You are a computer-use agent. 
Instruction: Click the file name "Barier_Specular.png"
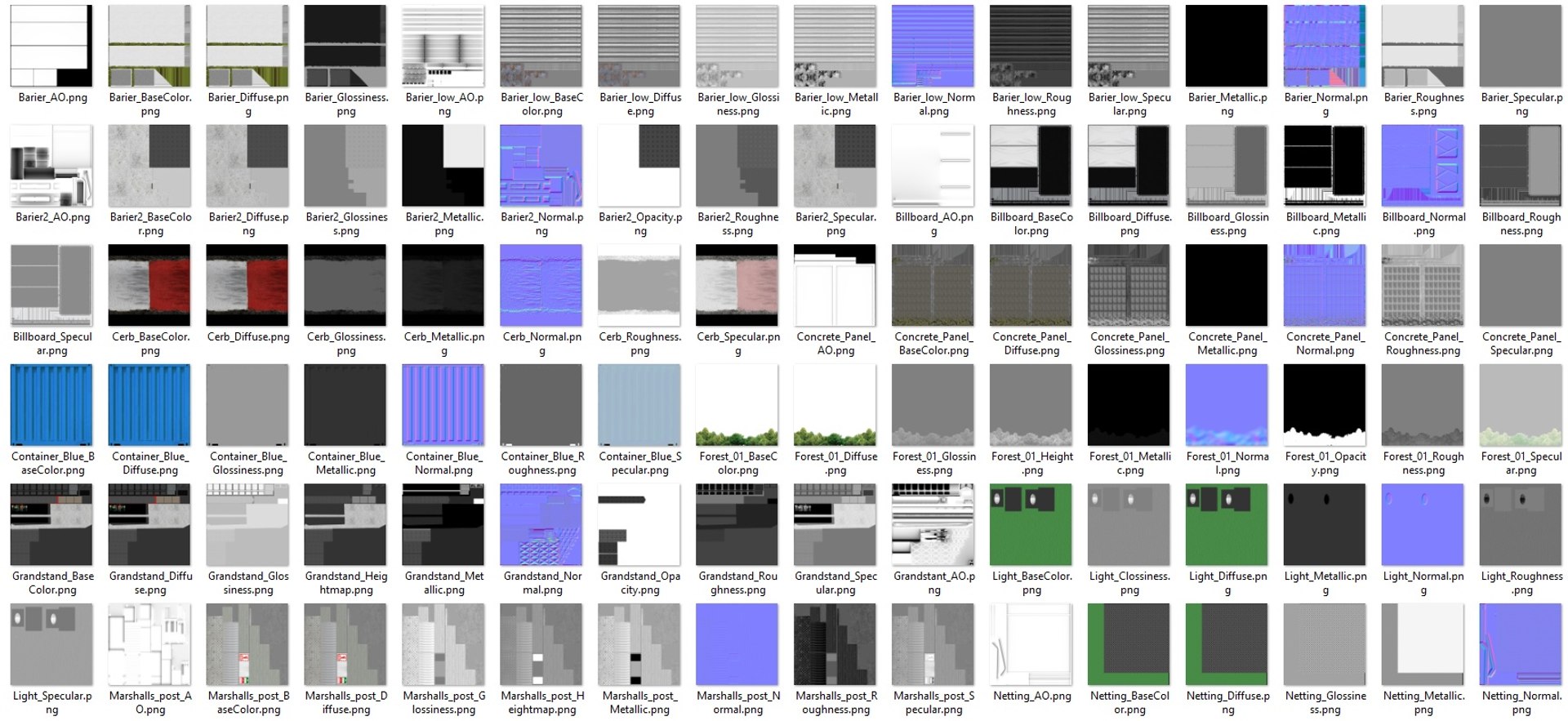coord(1521,105)
